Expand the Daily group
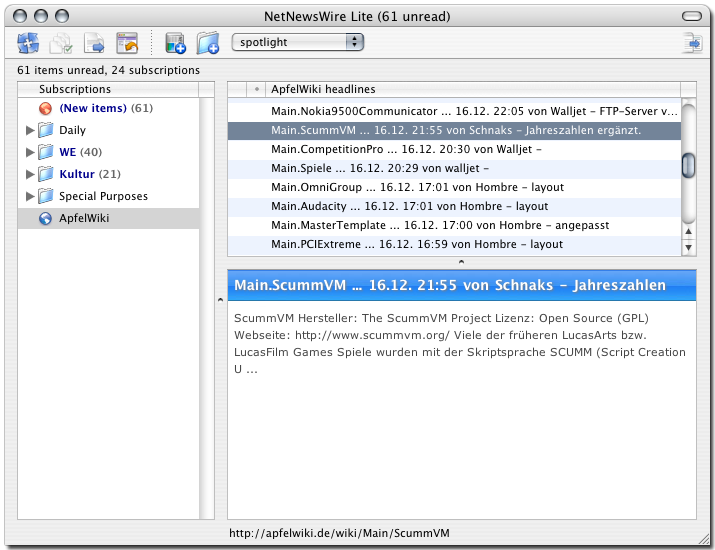 (x=30, y=130)
